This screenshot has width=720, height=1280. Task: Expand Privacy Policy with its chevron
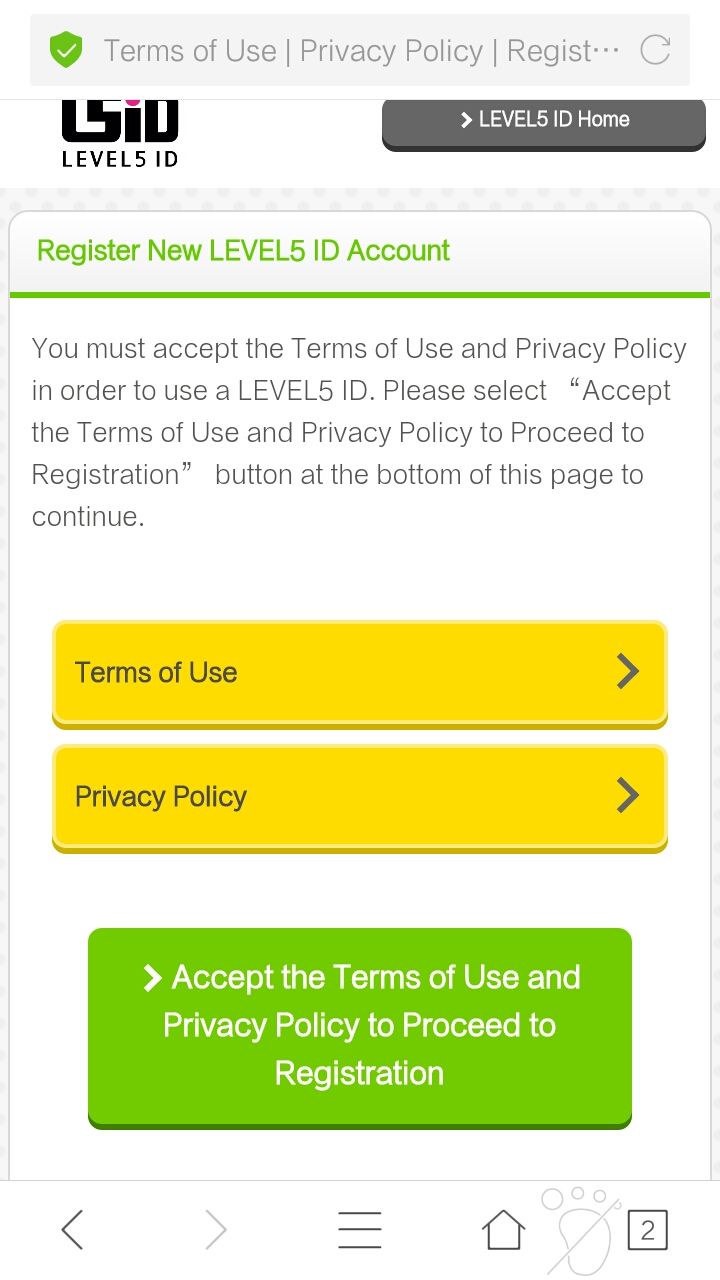point(627,796)
